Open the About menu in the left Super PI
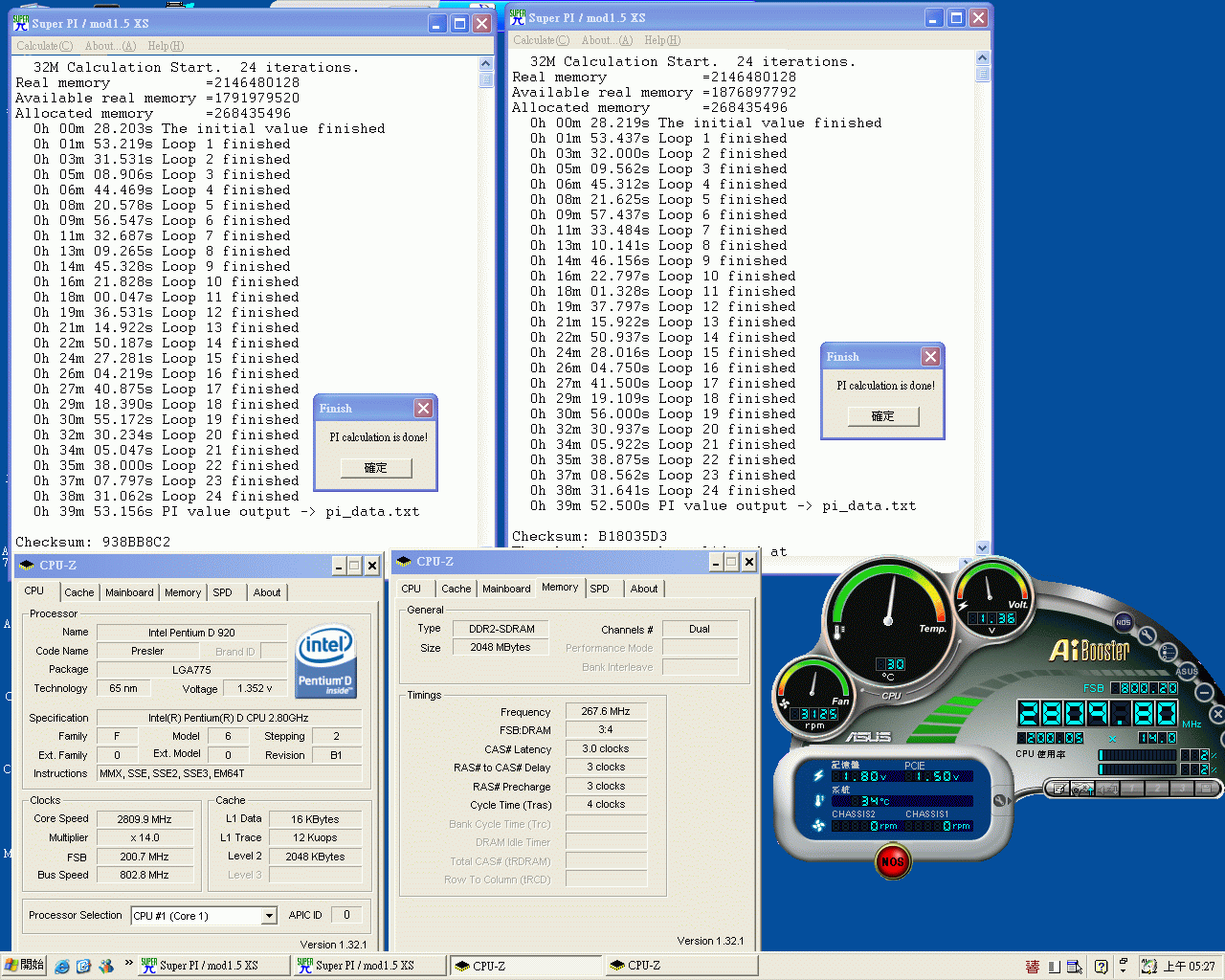Screen dimensions: 1225x980 coord(110,46)
